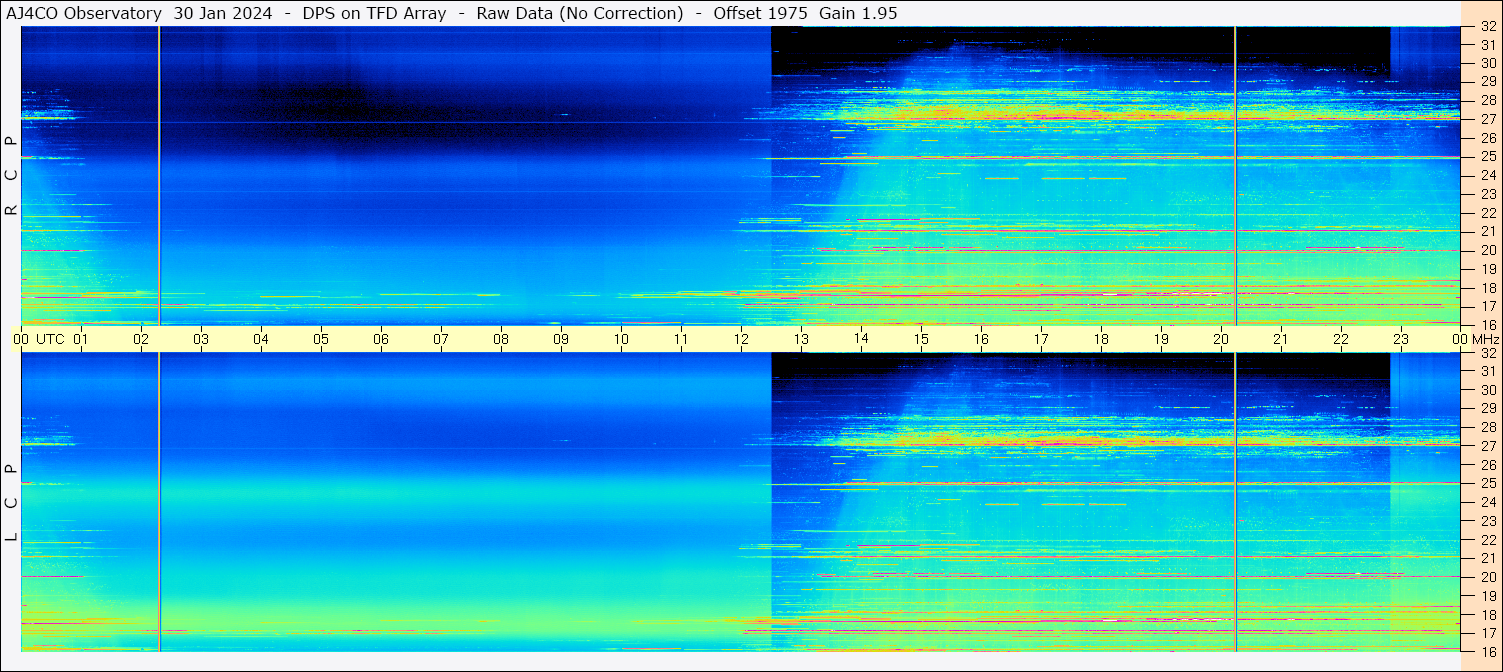This screenshot has width=1503, height=672.
Task: Click the "AJ4CO Observatory" title text
Action: 84,14
